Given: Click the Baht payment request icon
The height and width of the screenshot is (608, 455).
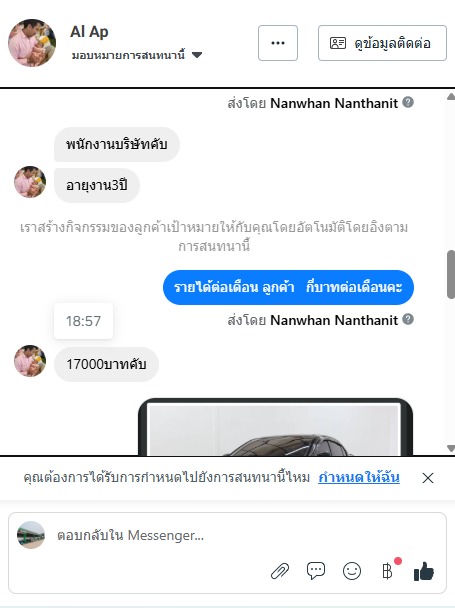Looking at the screenshot, I should click(388, 571).
